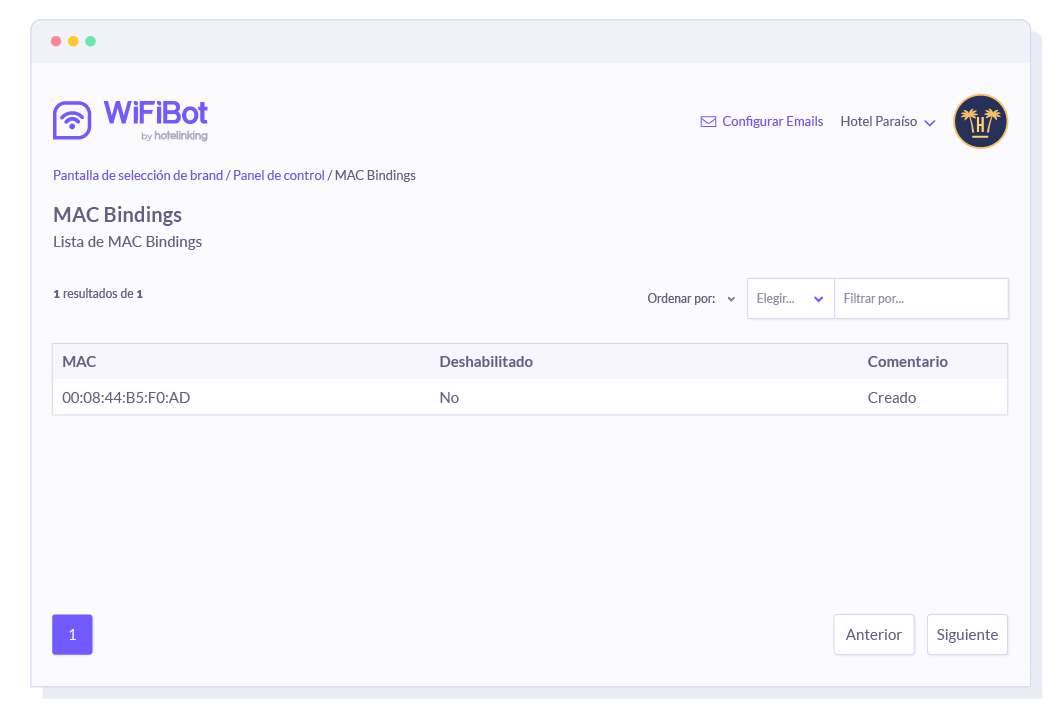Go to page 1 in pagination
The height and width of the screenshot is (706, 1060).
point(72,634)
